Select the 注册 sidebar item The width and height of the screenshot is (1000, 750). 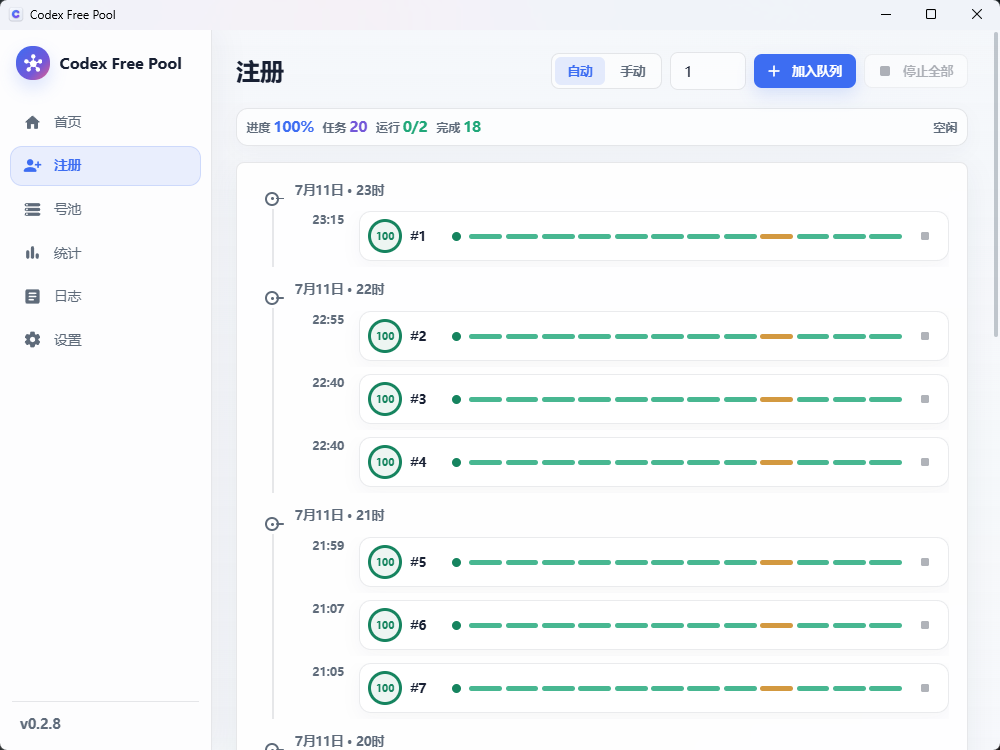105,166
